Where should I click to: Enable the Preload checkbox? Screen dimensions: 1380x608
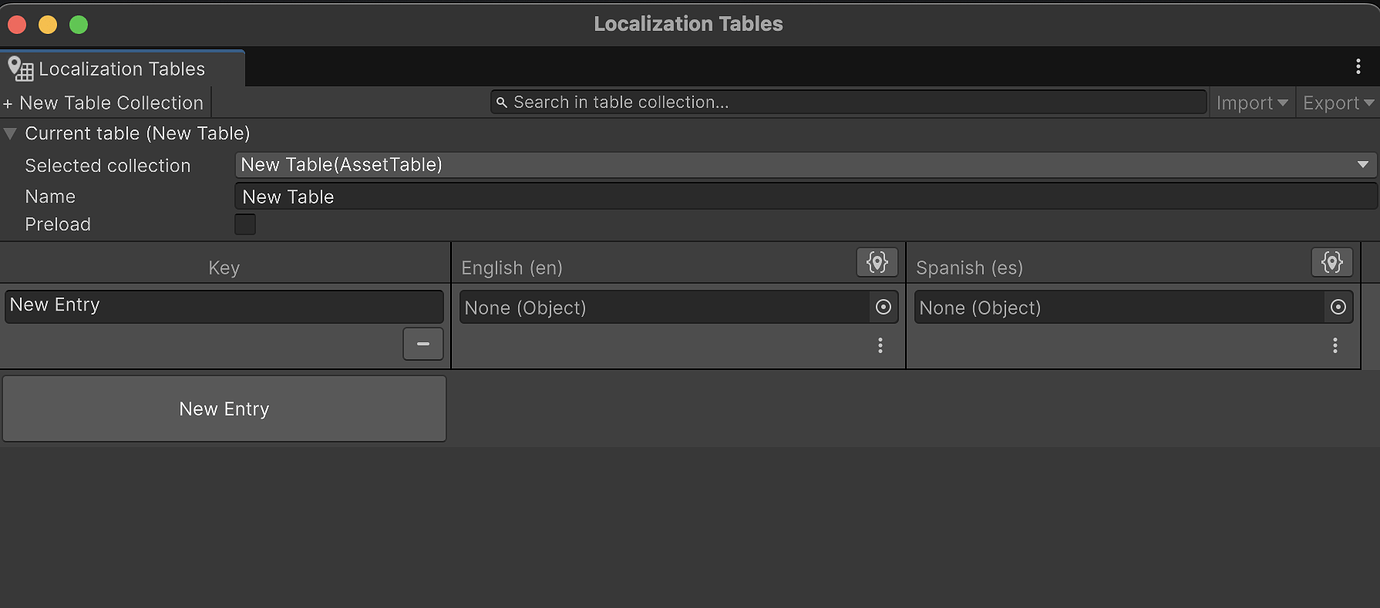click(244, 224)
